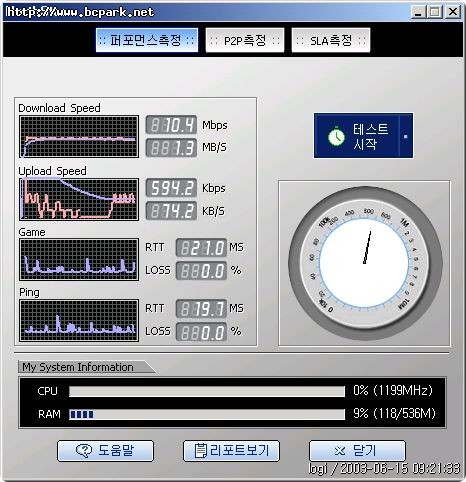View the report via 리포트보기 button
This screenshot has height=482, width=466.
point(231,451)
